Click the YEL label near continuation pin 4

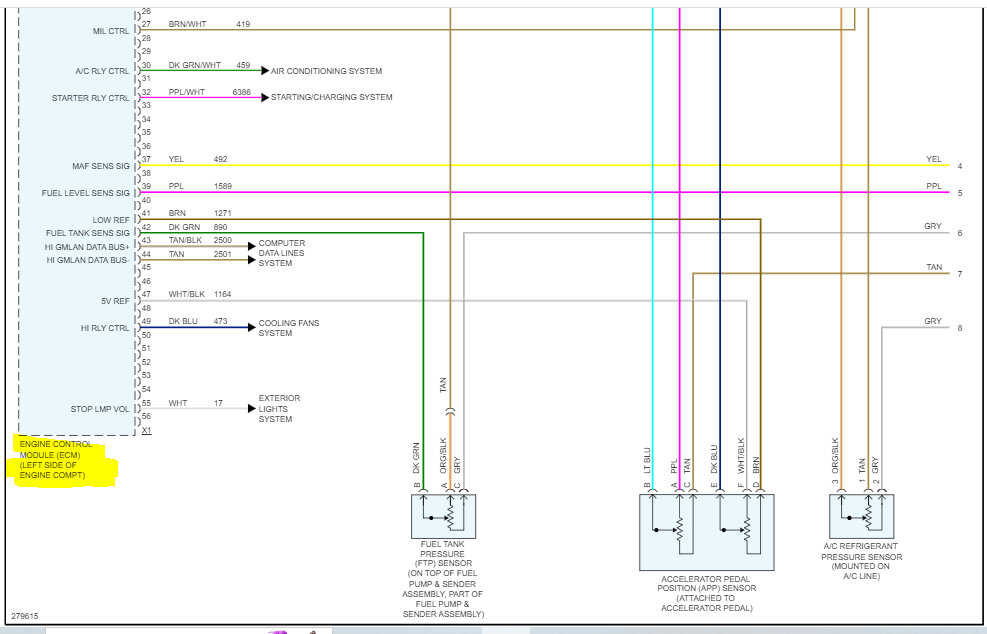[x=934, y=159]
